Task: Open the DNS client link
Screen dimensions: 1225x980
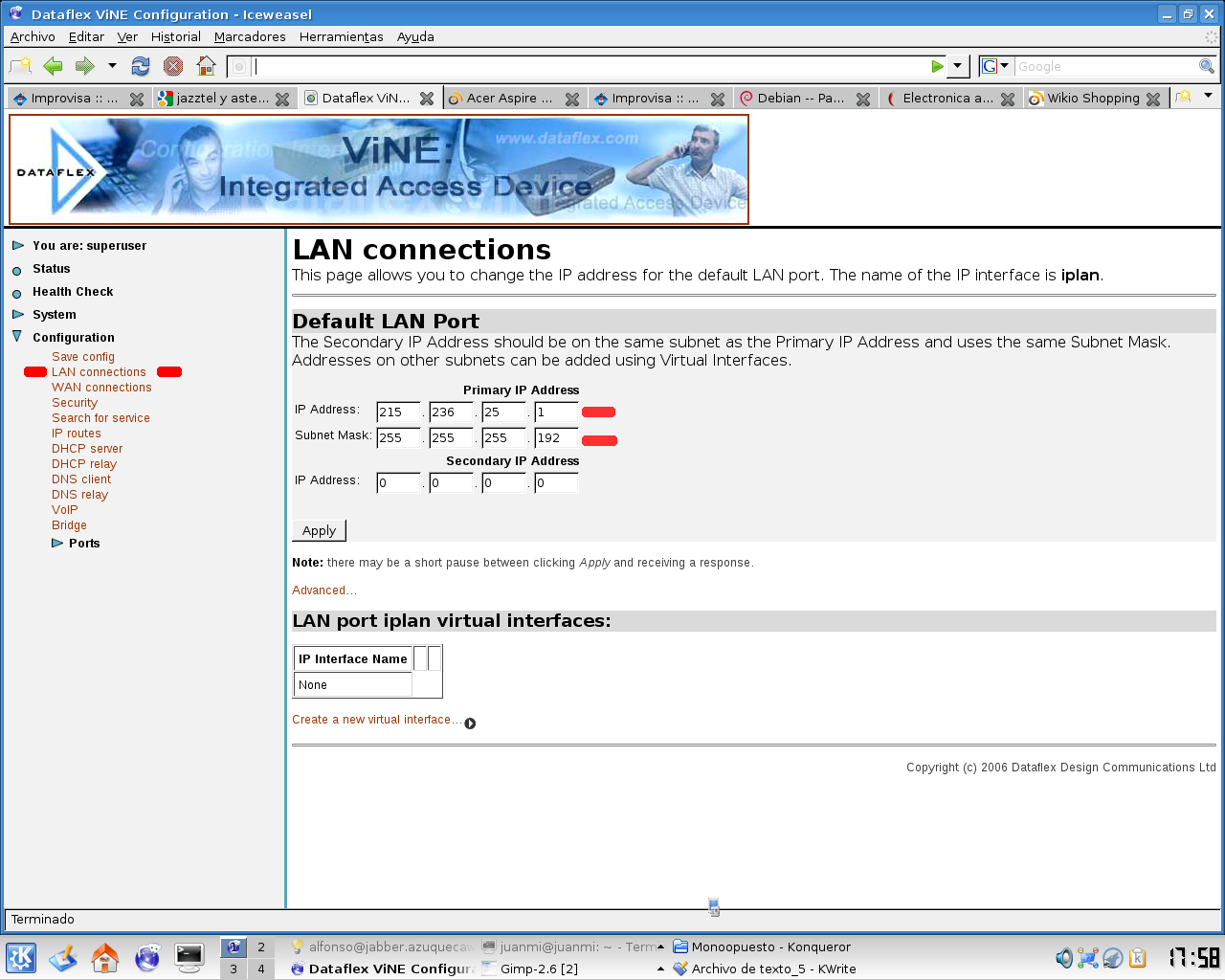Action: click(81, 479)
